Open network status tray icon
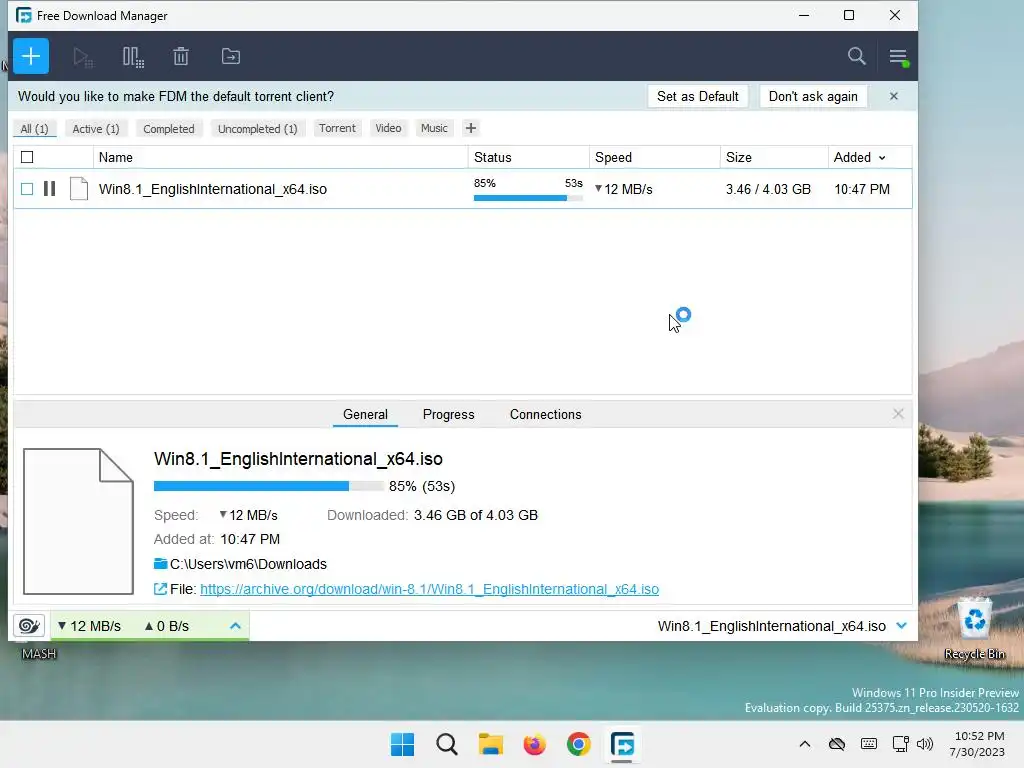Viewport: 1024px width, 768px height. coord(900,744)
